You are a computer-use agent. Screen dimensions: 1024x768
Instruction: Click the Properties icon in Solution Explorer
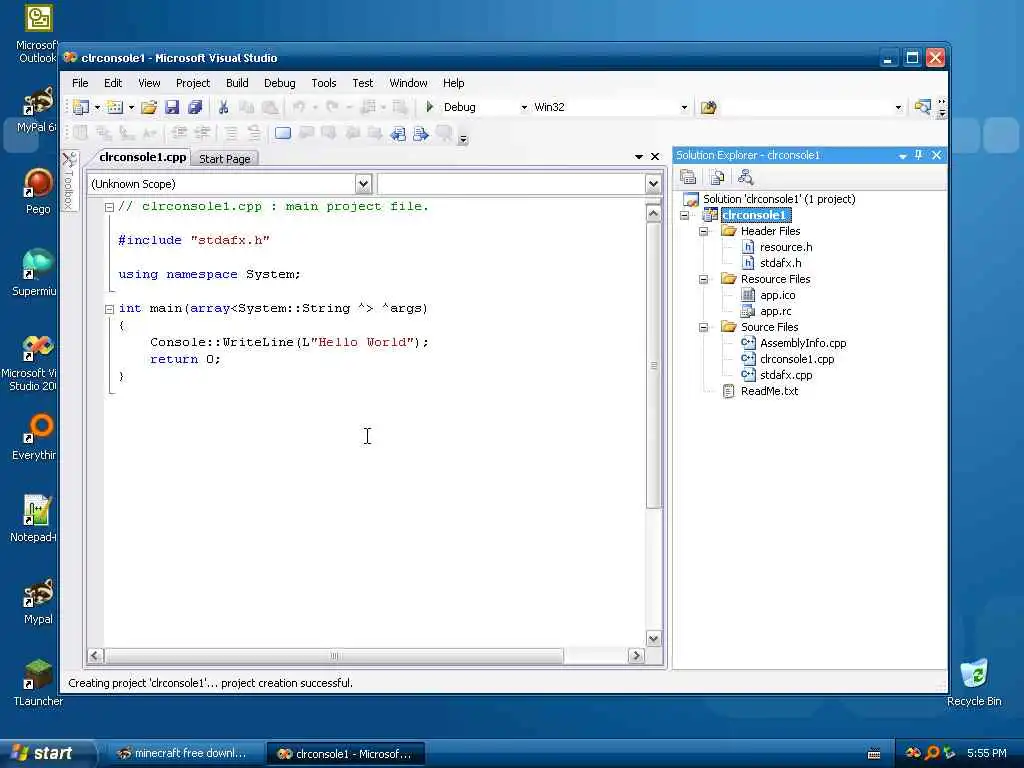tap(688, 177)
